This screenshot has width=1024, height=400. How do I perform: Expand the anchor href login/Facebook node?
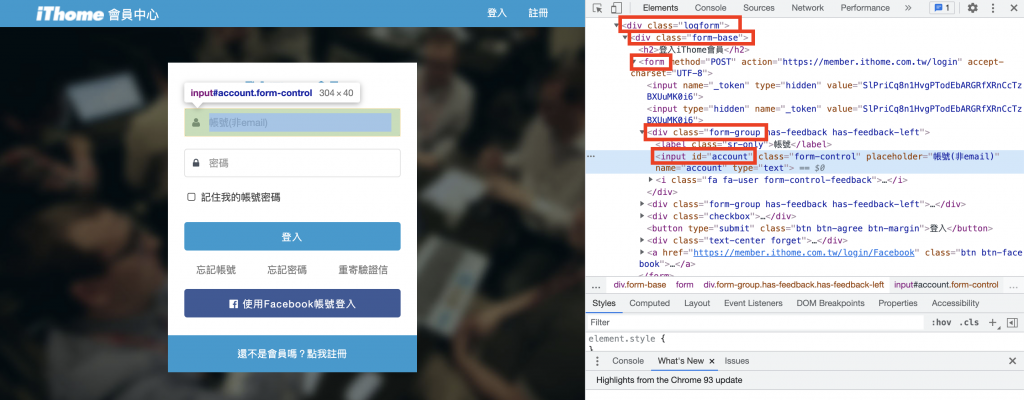coord(642,252)
